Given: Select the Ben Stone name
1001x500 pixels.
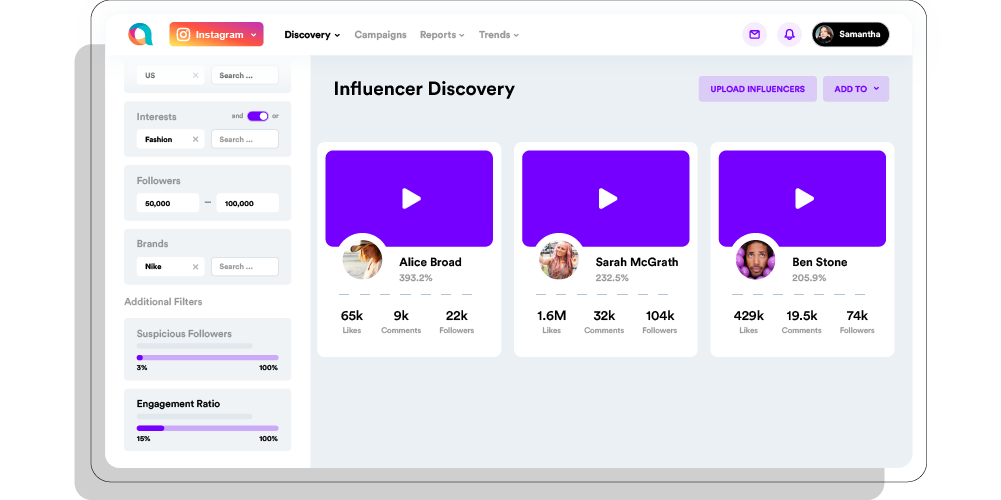Looking at the screenshot, I should point(820,262).
